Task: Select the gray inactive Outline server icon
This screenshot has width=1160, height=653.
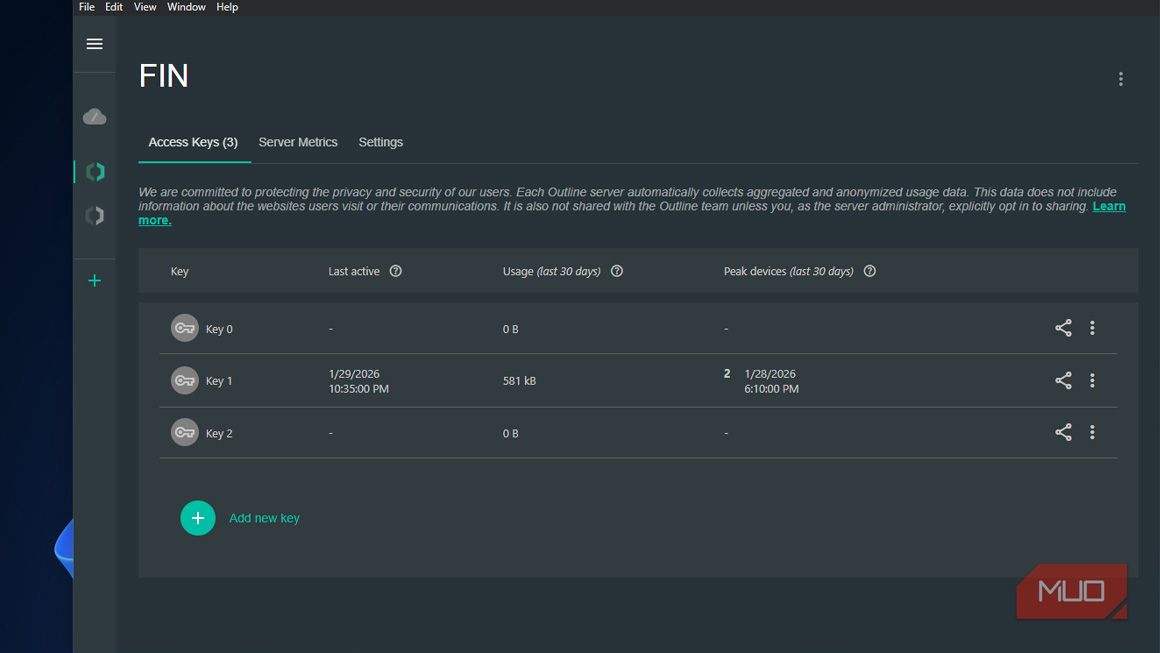Action: pos(95,215)
